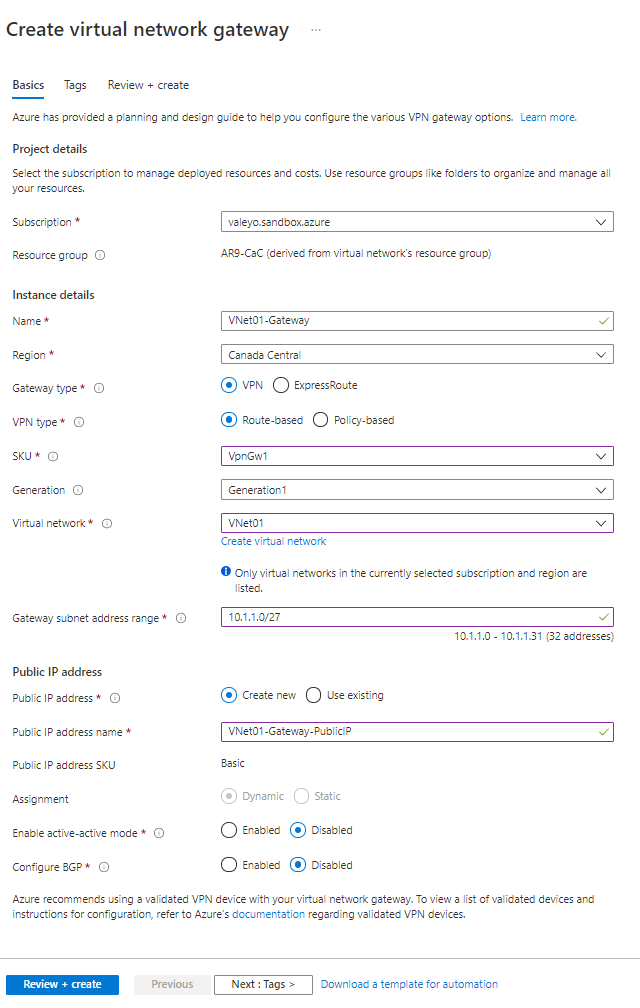Choose Policy-based VPN type

(321, 420)
